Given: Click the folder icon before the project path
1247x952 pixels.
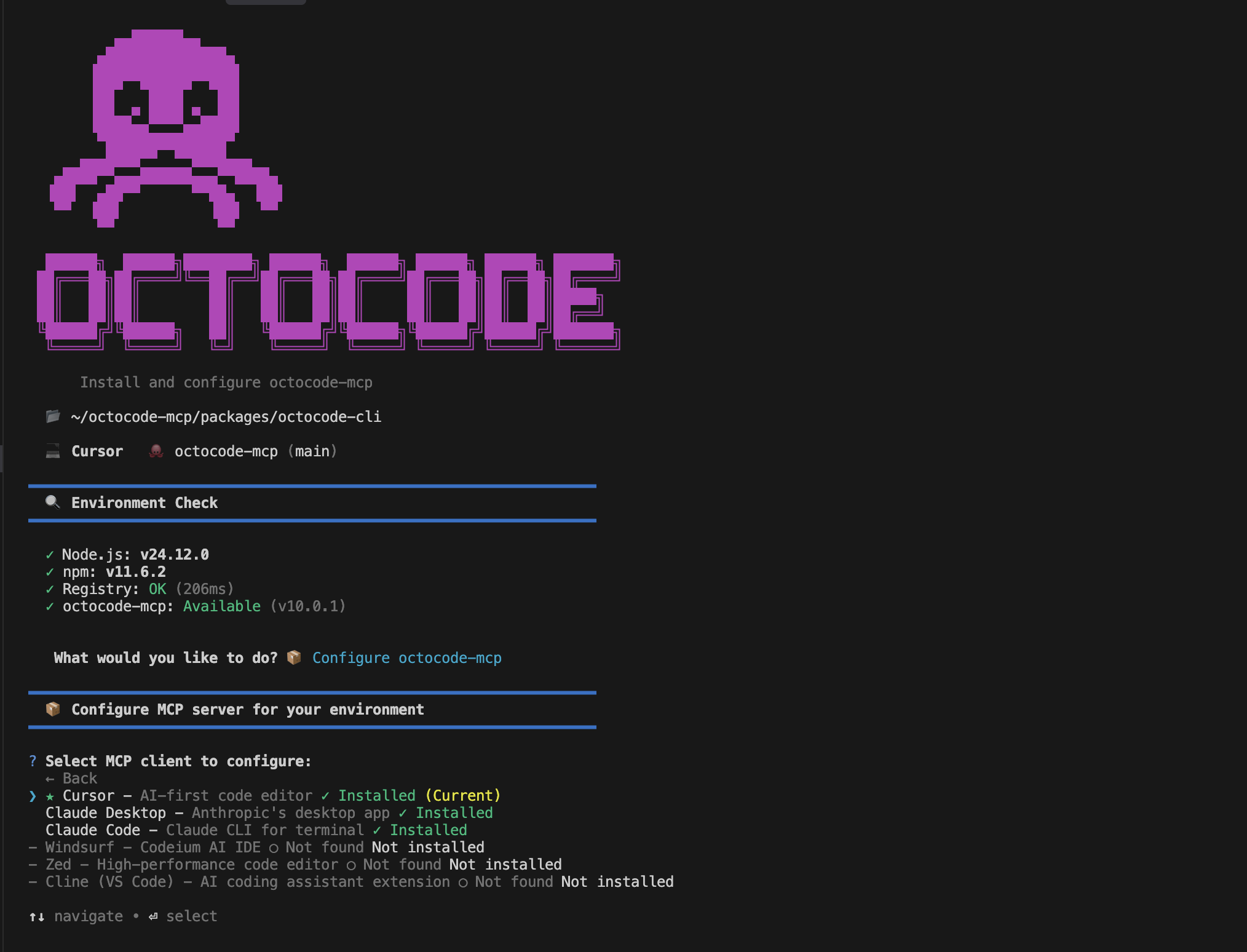Looking at the screenshot, I should coord(52,416).
